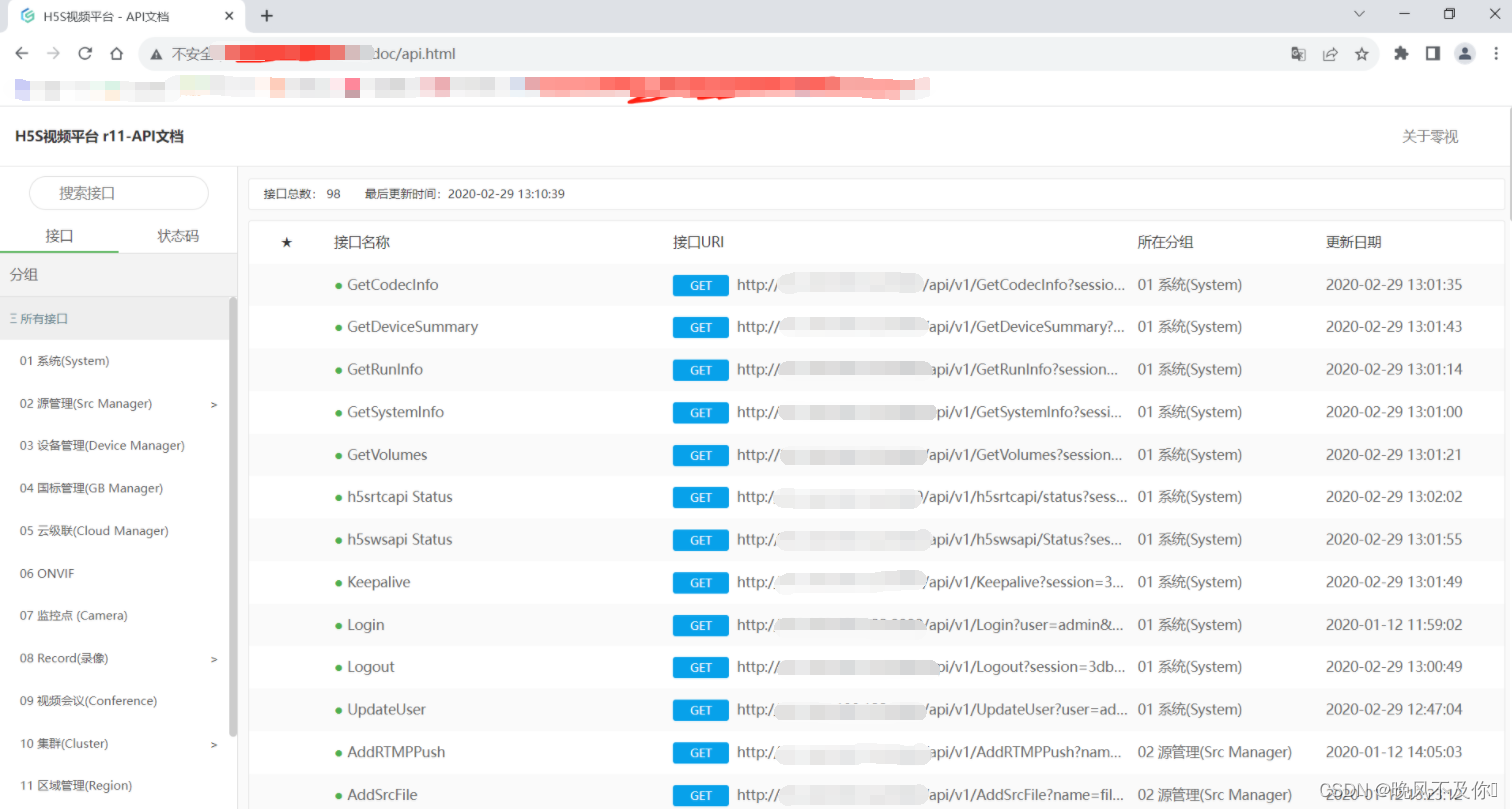
Task: Expand the 08 Record(录像) arrow
Action: click(214, 659)
